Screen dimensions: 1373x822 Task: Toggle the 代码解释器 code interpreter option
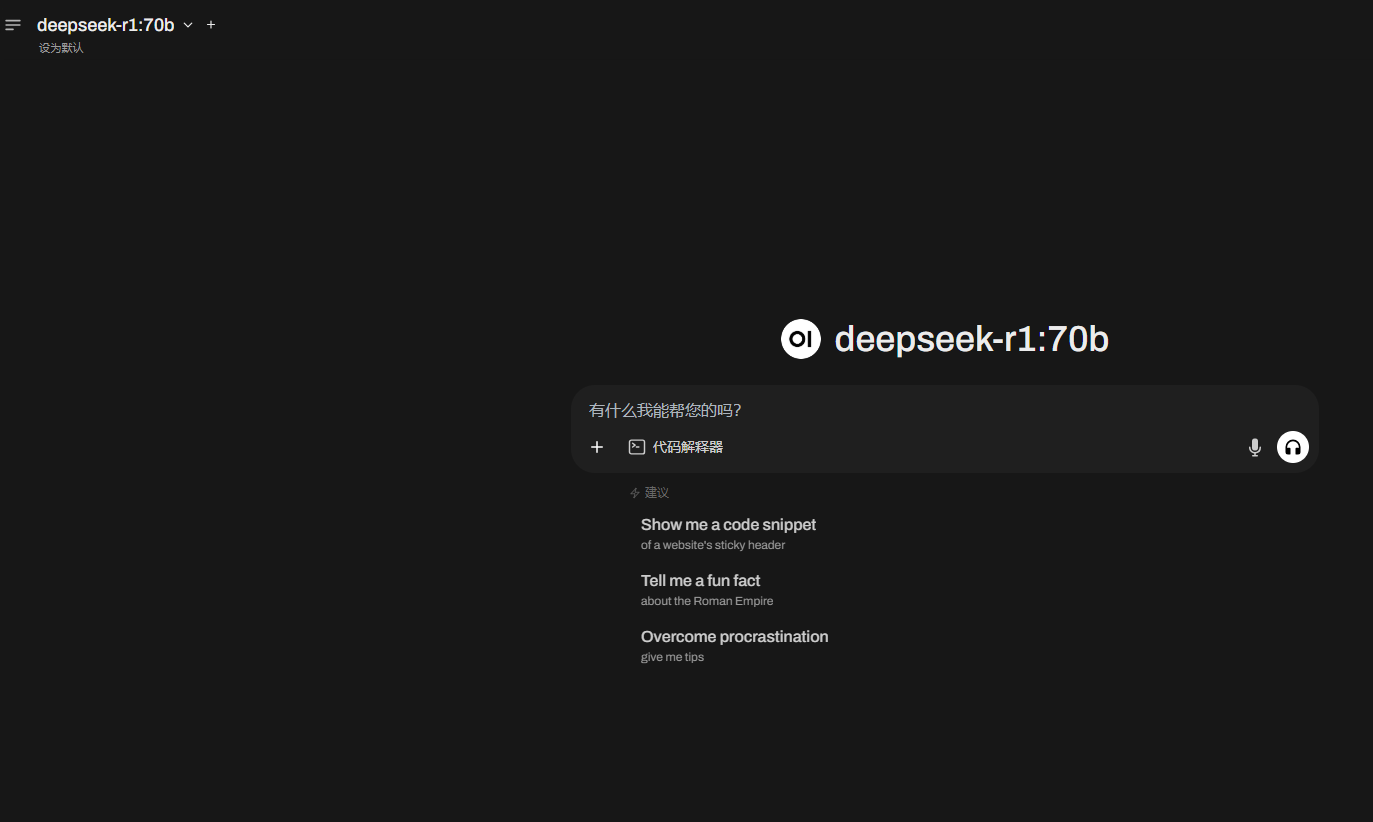coord(675,447)
